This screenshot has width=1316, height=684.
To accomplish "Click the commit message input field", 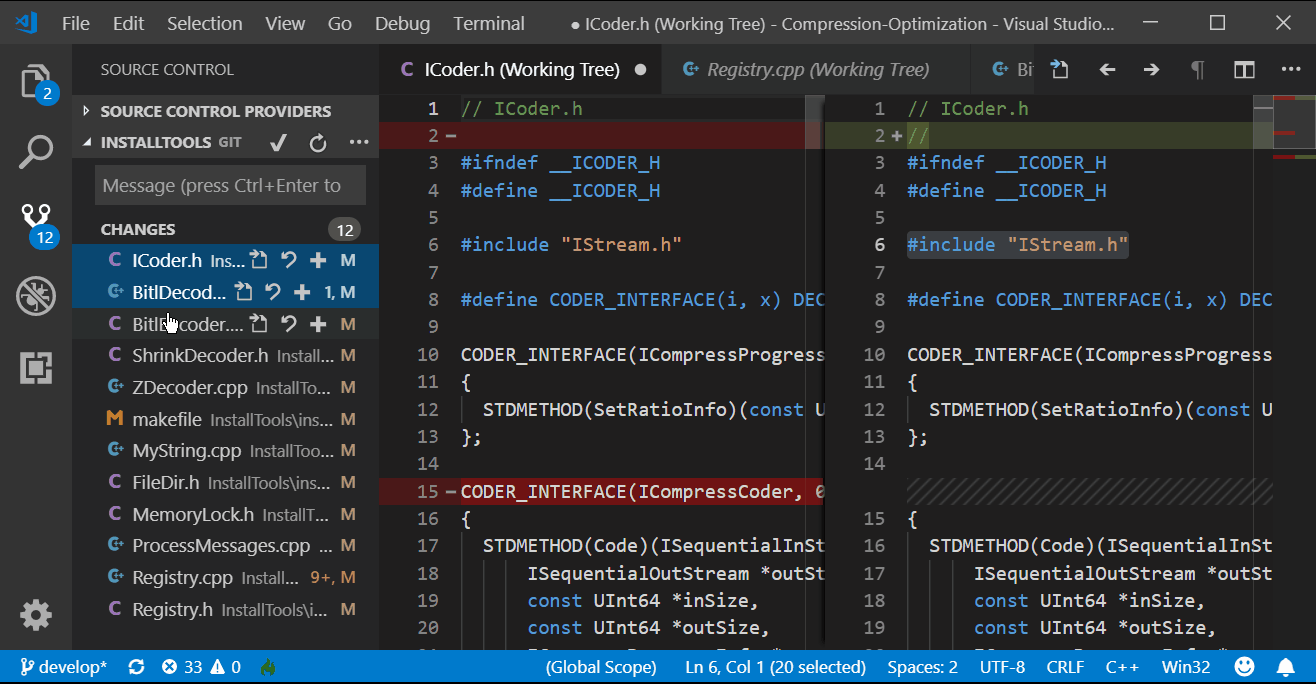I will pyautogui.click(x=229, y=184).
